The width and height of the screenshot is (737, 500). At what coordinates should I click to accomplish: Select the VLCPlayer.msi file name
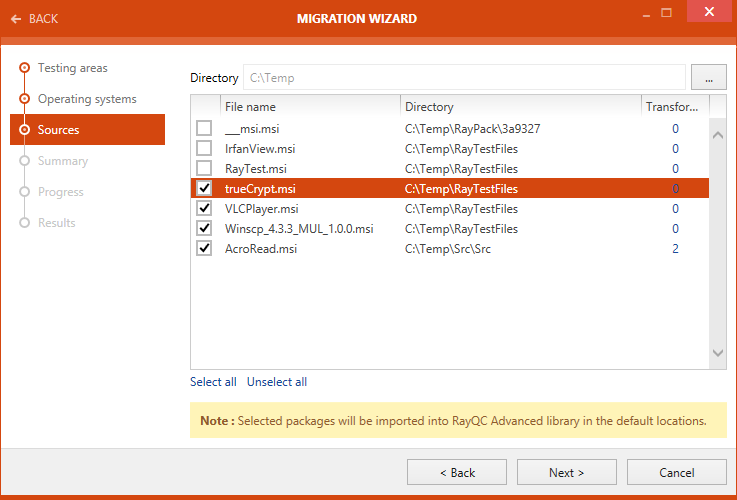tap(262, 209)
